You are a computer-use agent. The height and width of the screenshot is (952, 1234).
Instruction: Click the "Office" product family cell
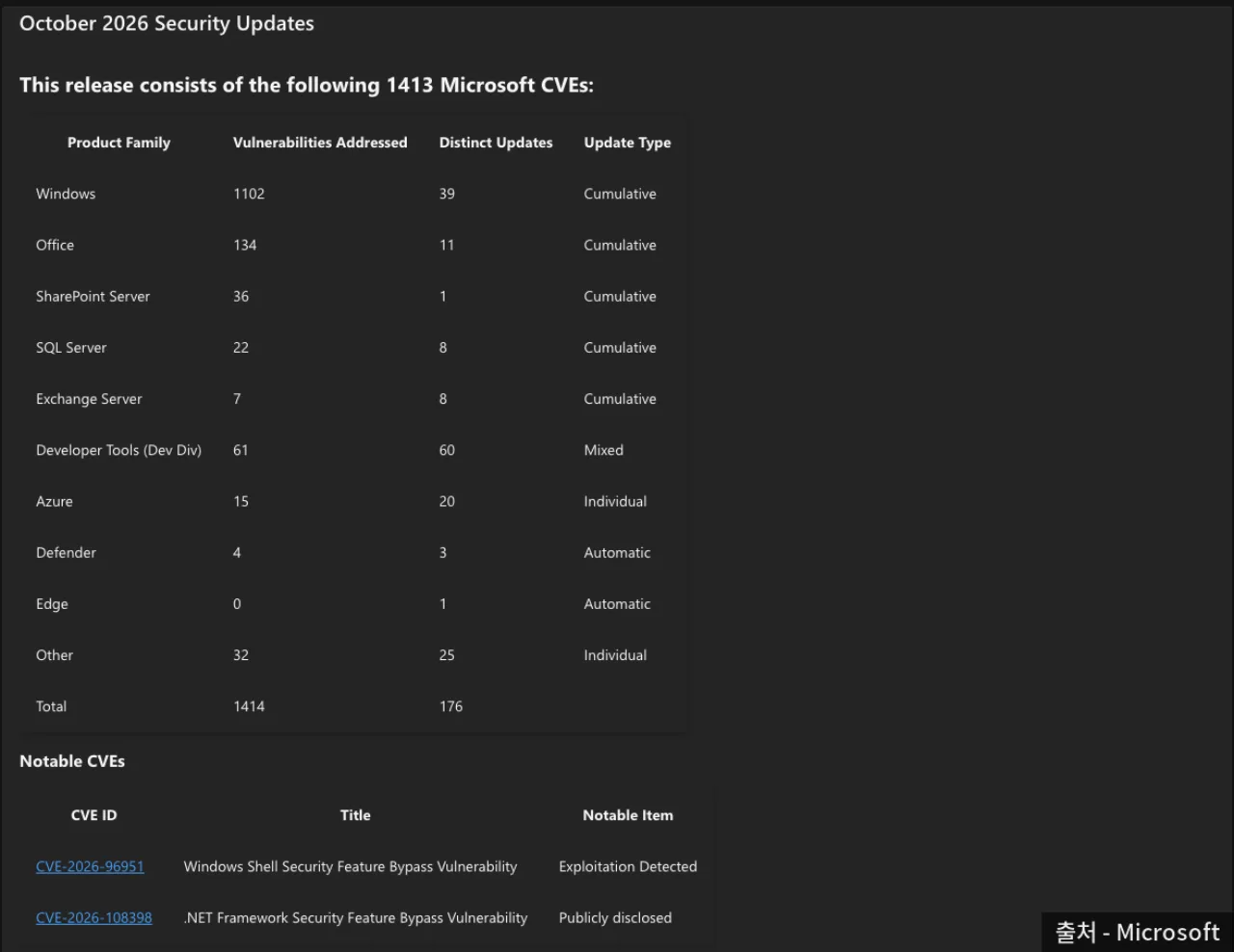pos(55,245)
